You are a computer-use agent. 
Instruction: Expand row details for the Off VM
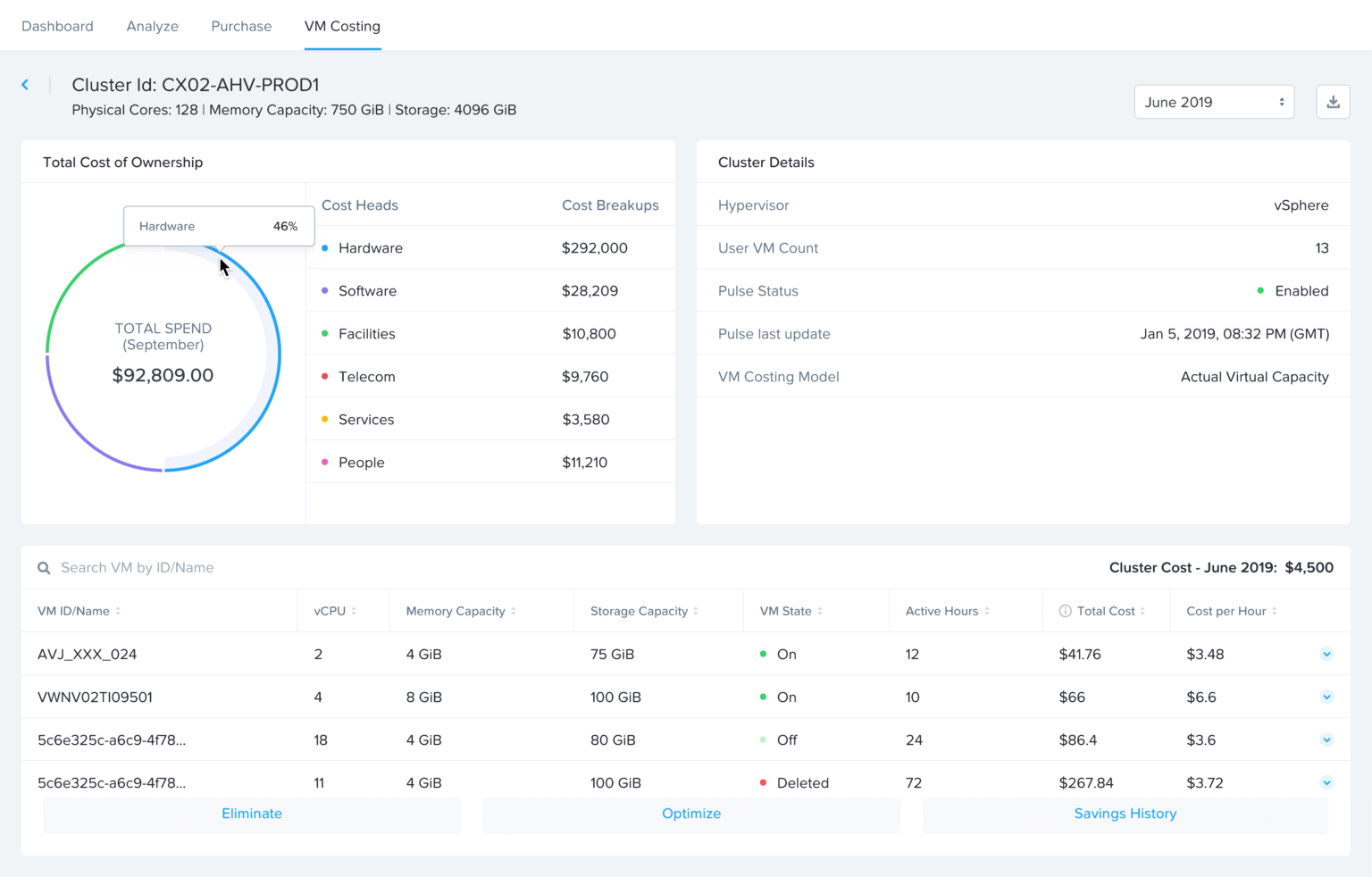pos(1326,739)
